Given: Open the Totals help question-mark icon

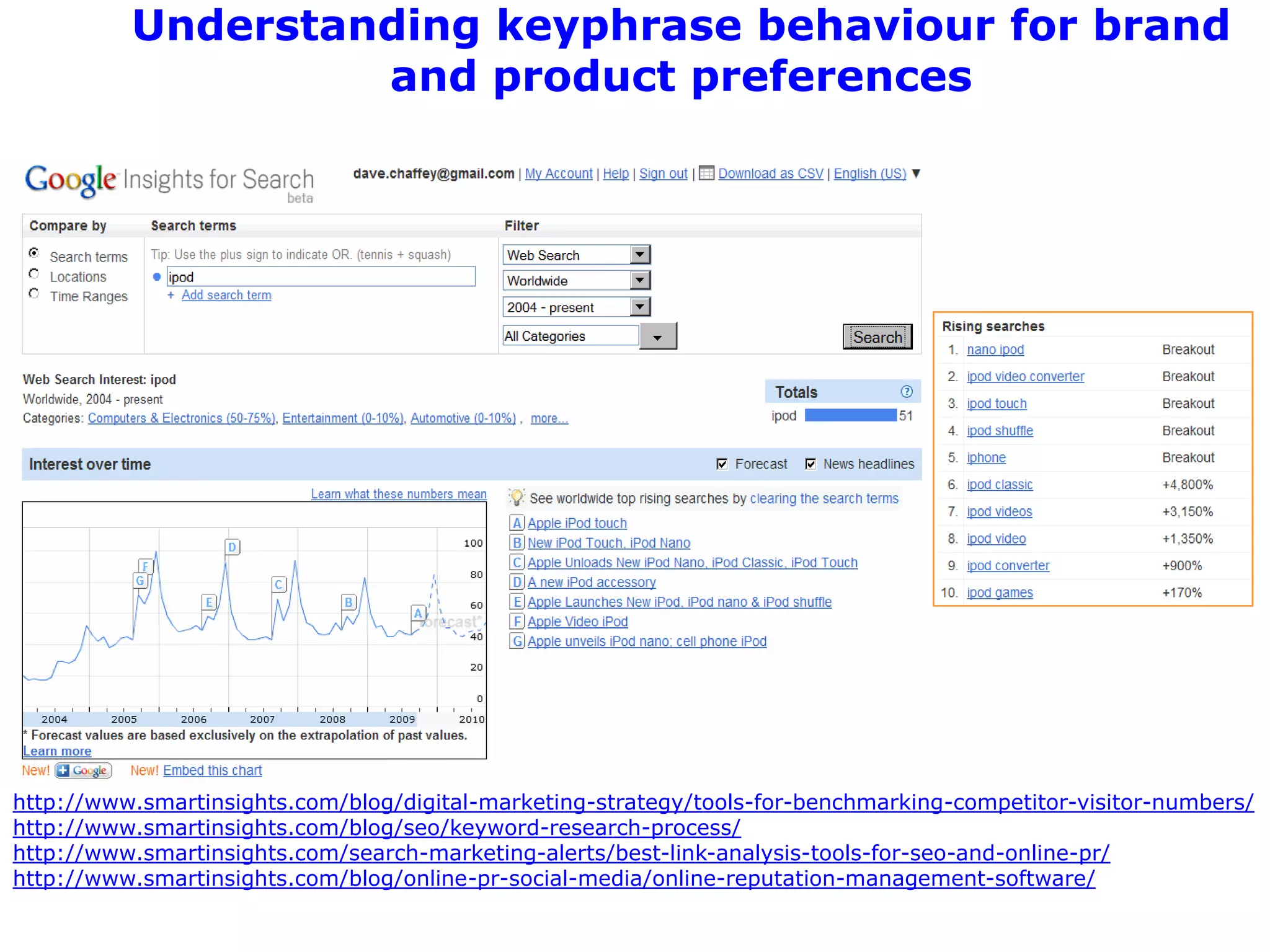Looking at the screenshot, I should [906, 392].
